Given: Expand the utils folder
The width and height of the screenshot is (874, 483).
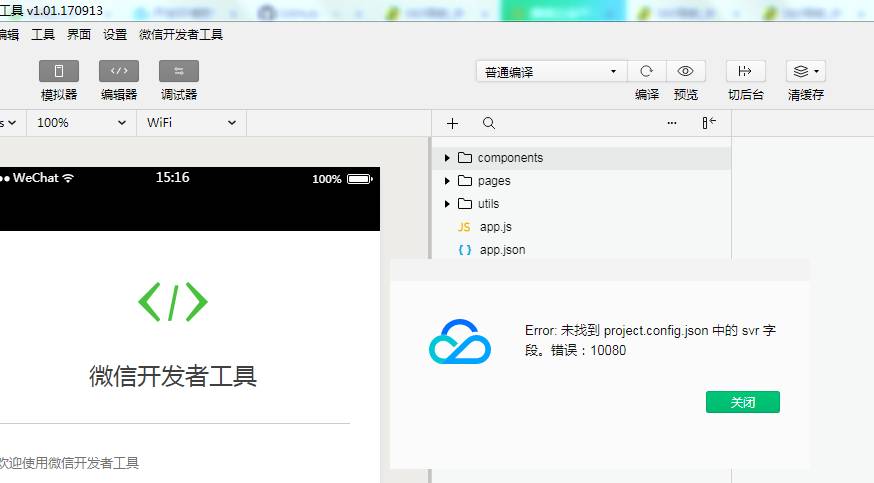Looking at the screenshot, I should 447,204.
